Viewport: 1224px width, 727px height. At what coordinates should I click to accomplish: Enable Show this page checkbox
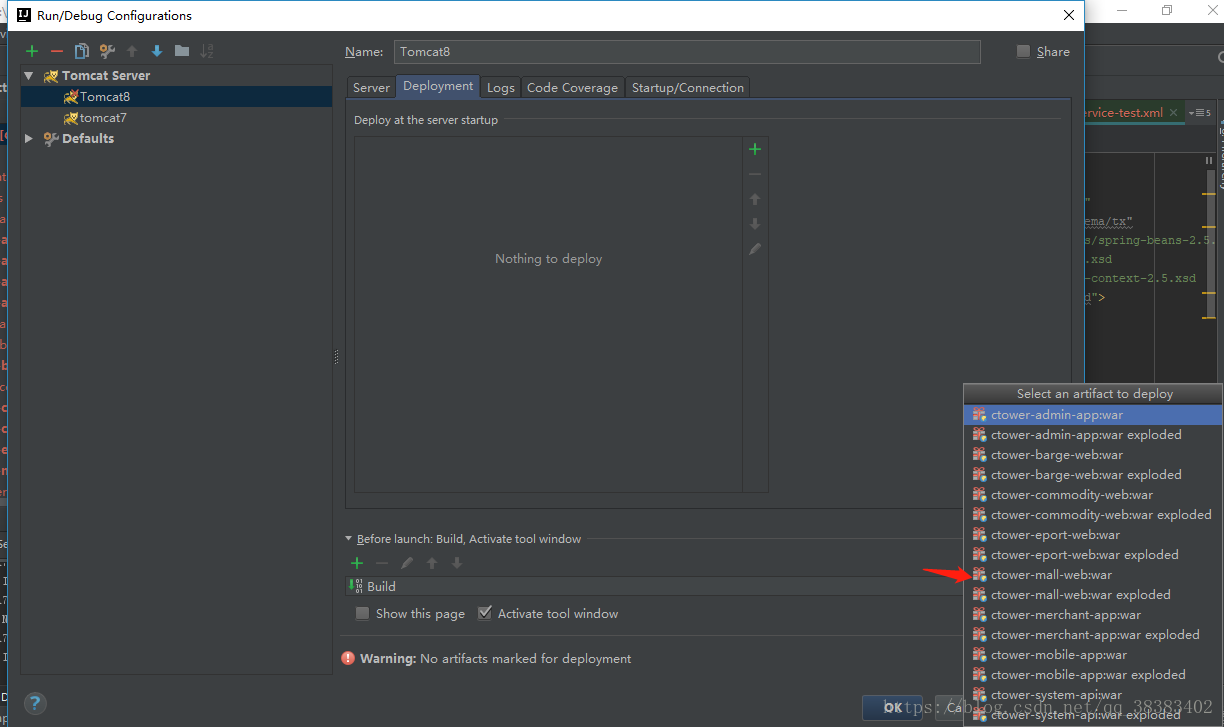tap(363, 613)
